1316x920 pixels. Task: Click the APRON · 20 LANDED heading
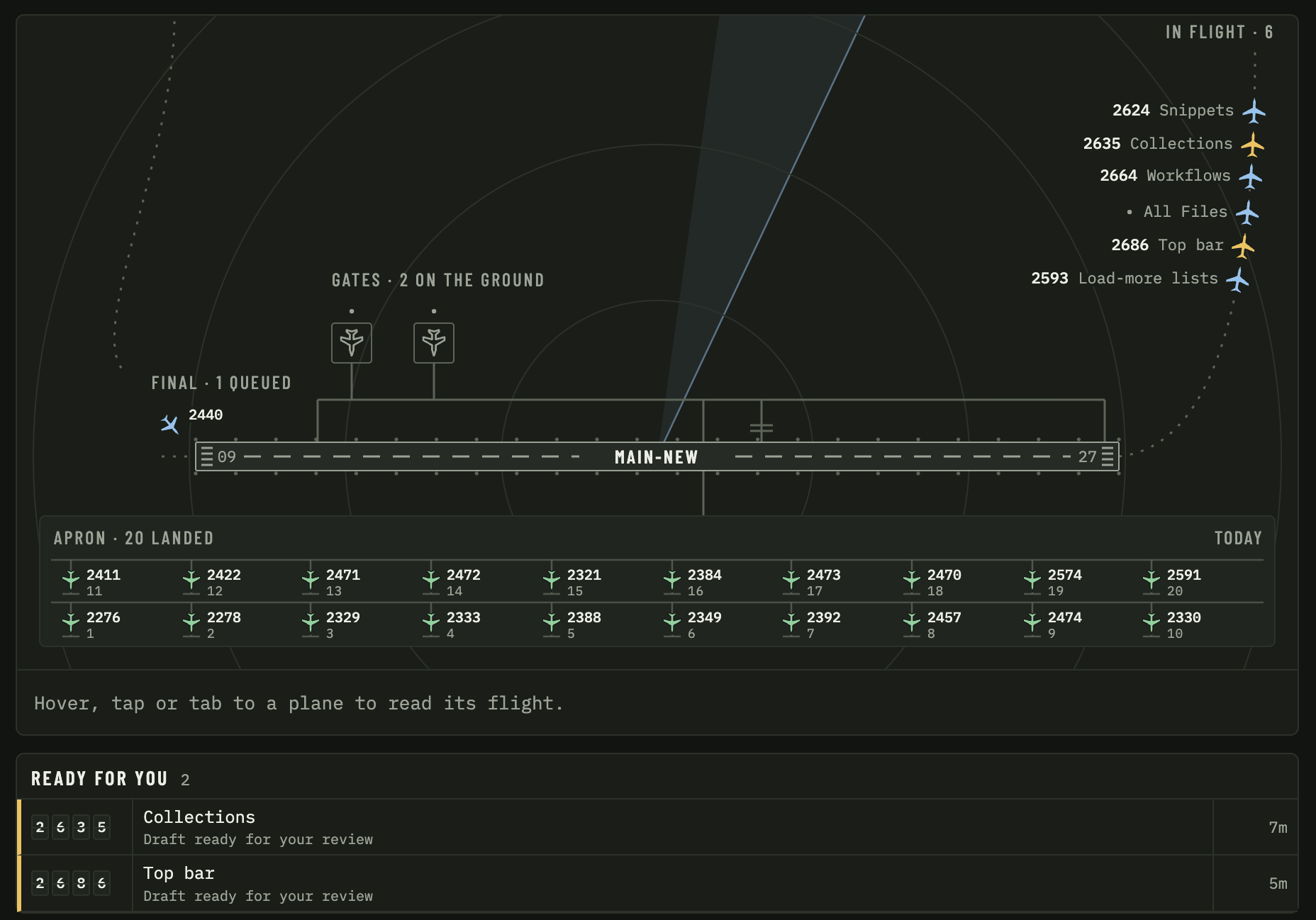[x=134, y=539]
